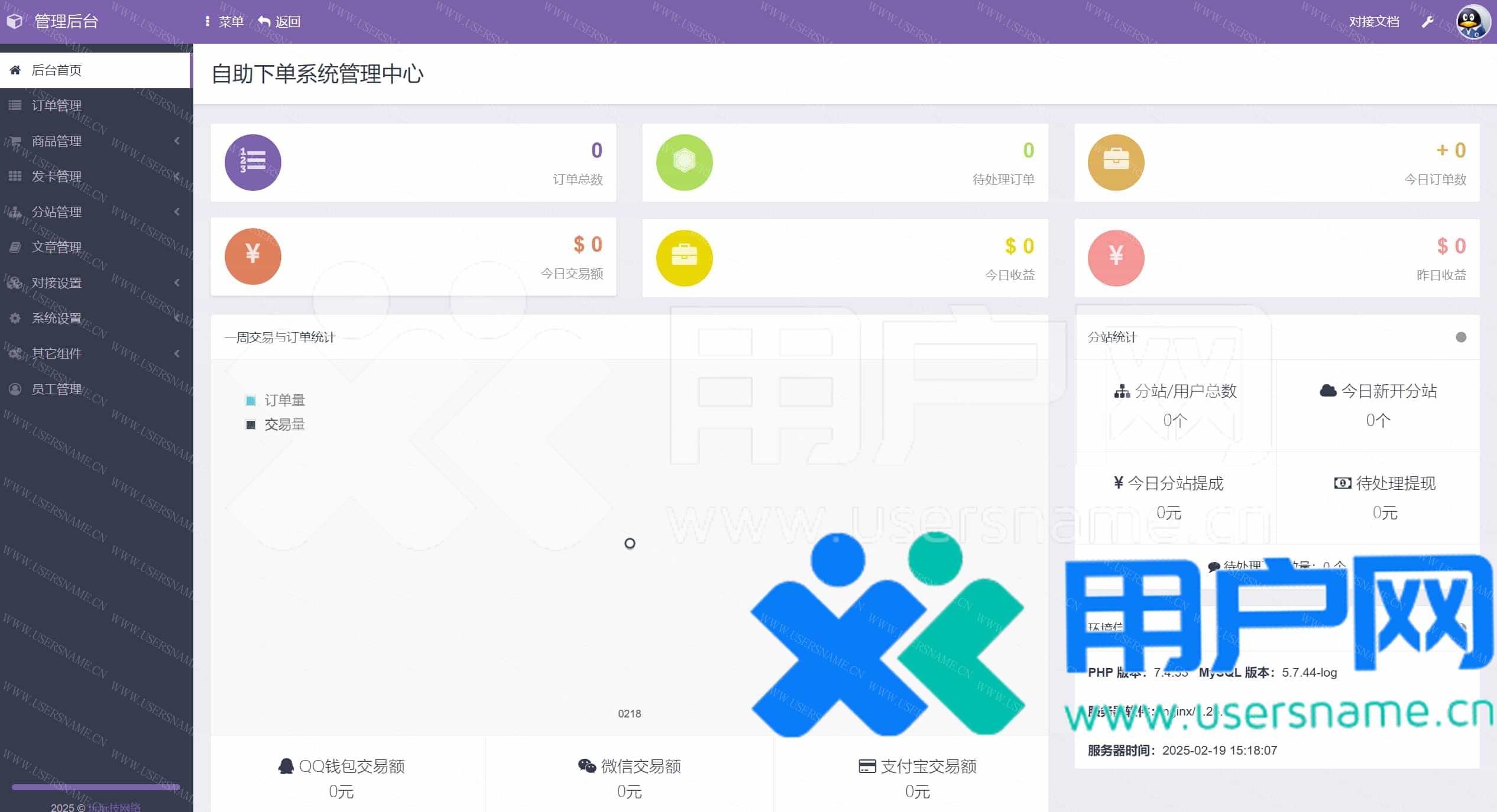Image resolution: width=1497 pixels, height=812 pixels.
Task: Click the pink yen yesterday's income icon
Action: [x=1116, y=258]
